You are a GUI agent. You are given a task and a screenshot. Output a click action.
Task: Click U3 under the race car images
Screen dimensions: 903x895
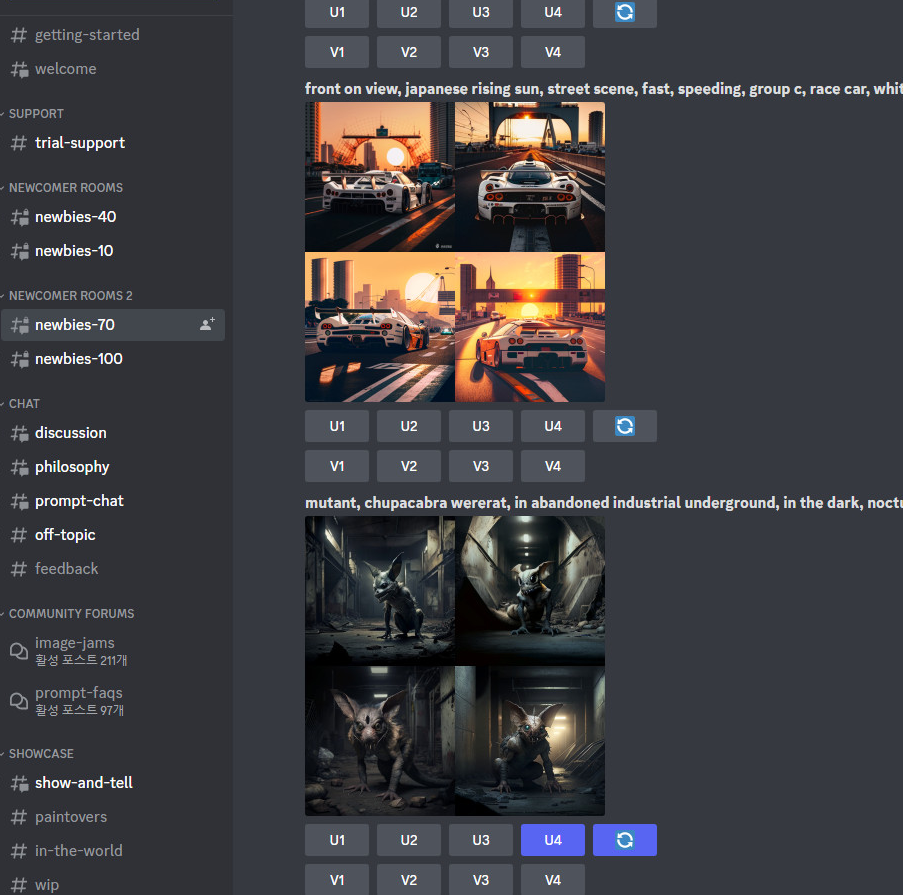click(x=481, y=426)
